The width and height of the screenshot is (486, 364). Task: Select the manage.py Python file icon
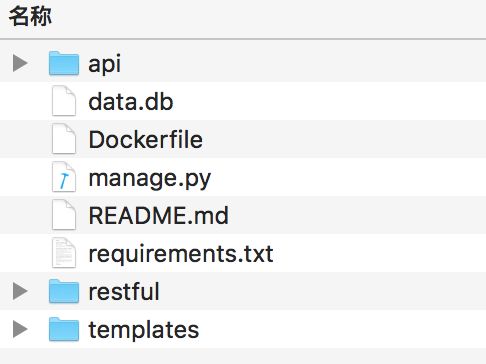pyautogui.click(x=64, y=177)
